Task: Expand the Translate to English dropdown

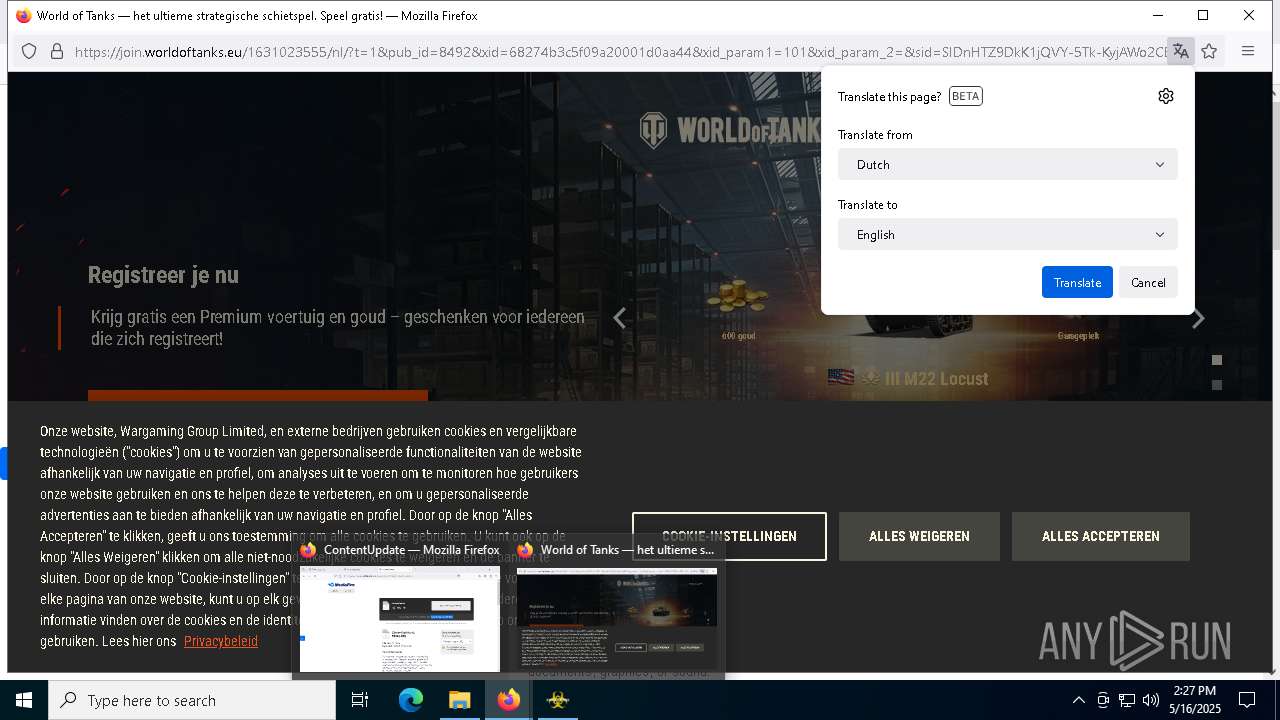Action: (1008, 234)
